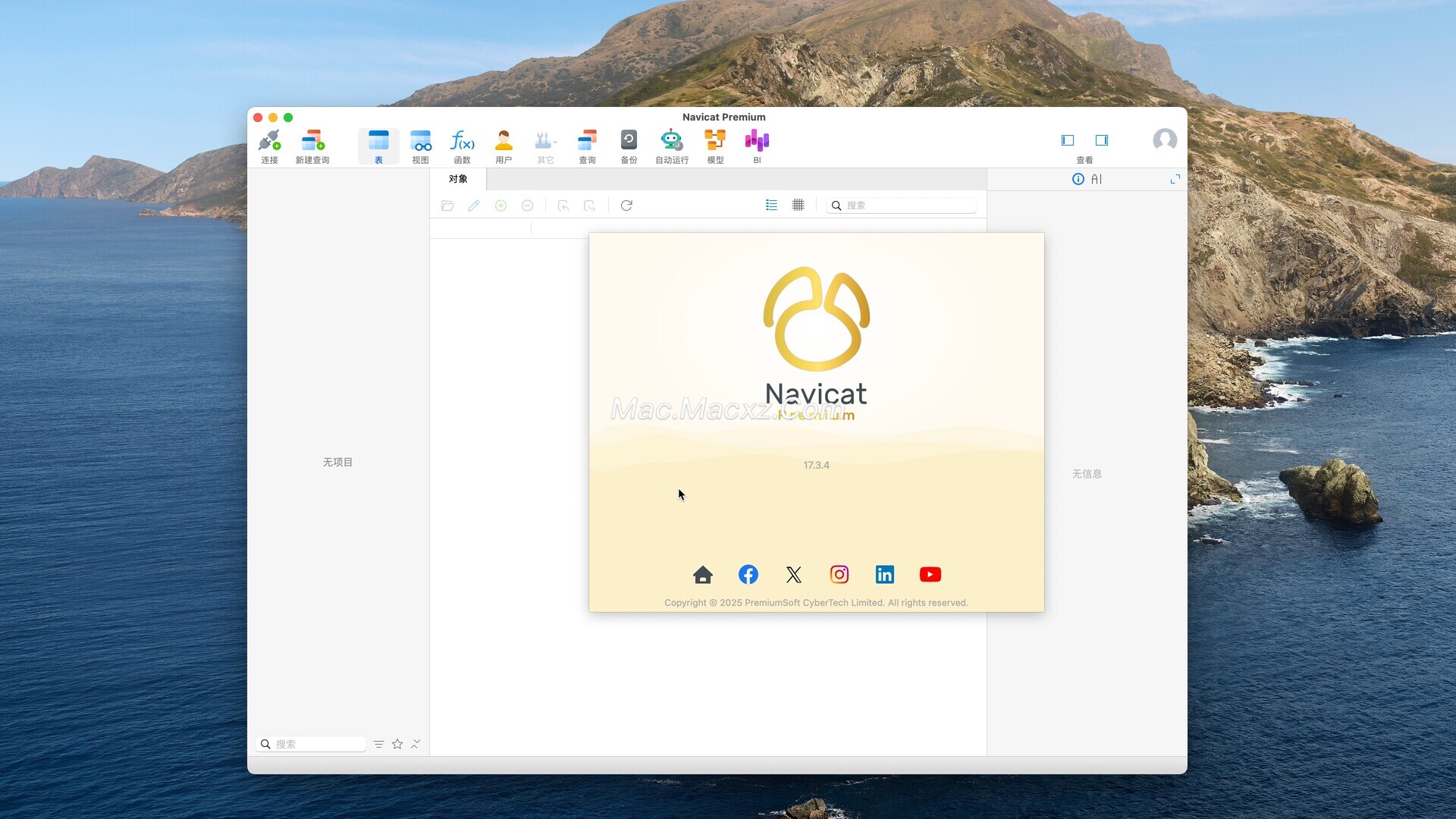Collapse all items in sidebar tree

click(x=416, y=744)
